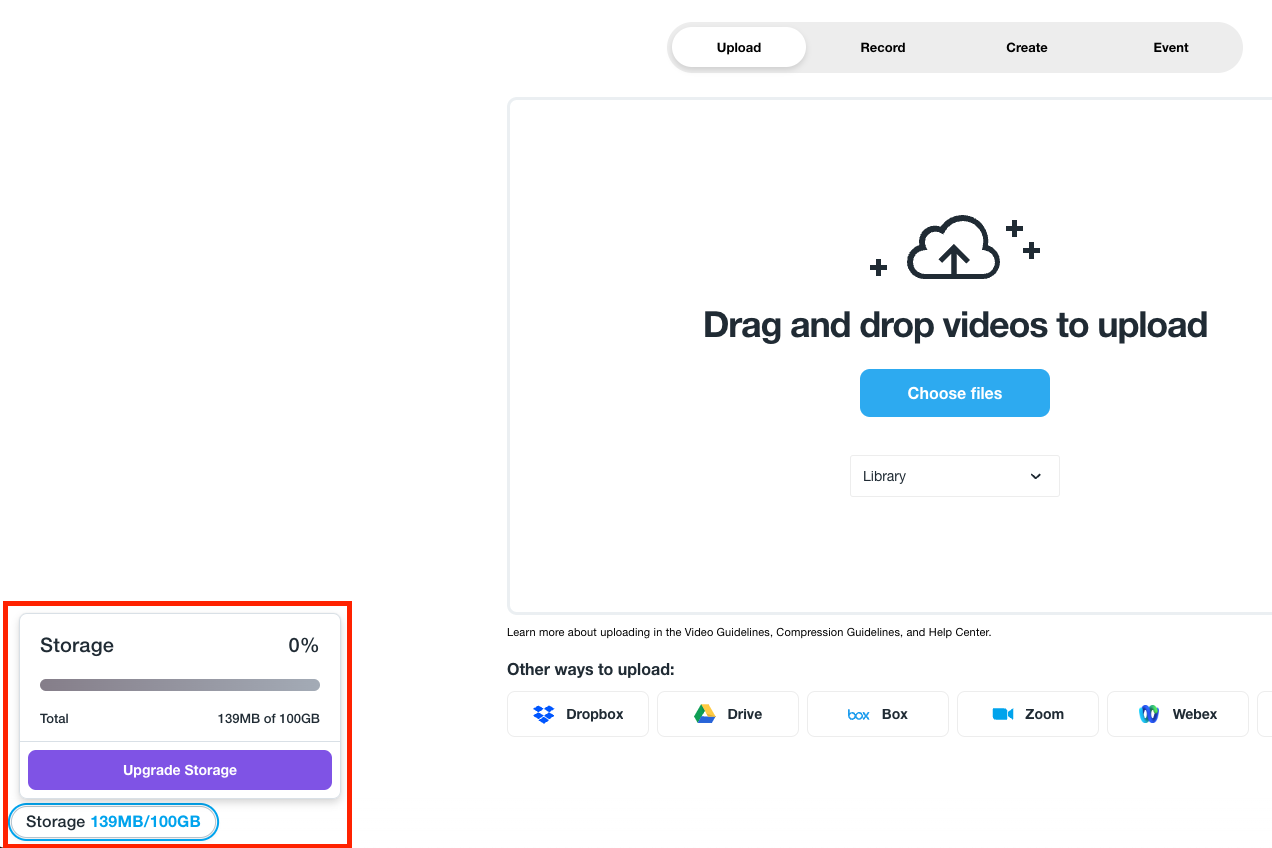
Task: Open the Compression Guidelines link
Action: [838, 632]
